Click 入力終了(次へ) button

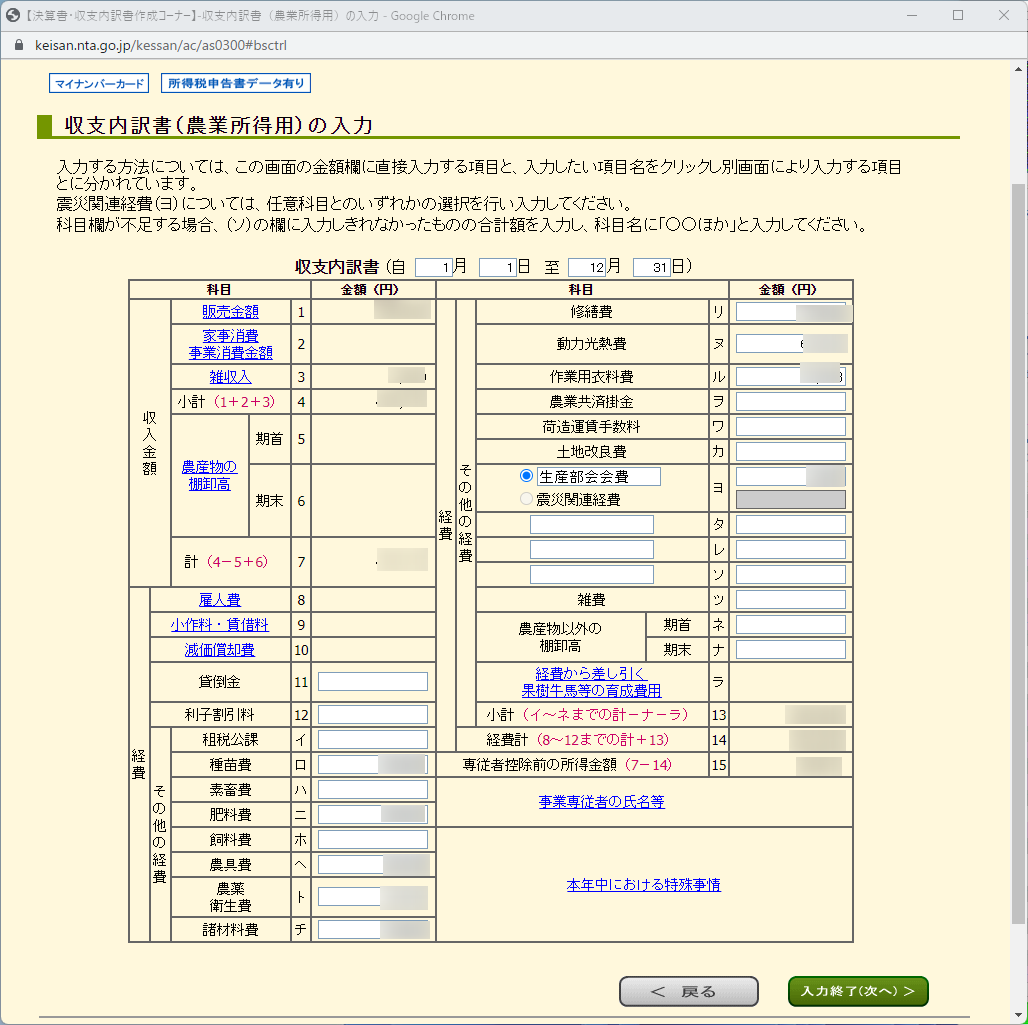click(x=858, y=991)
